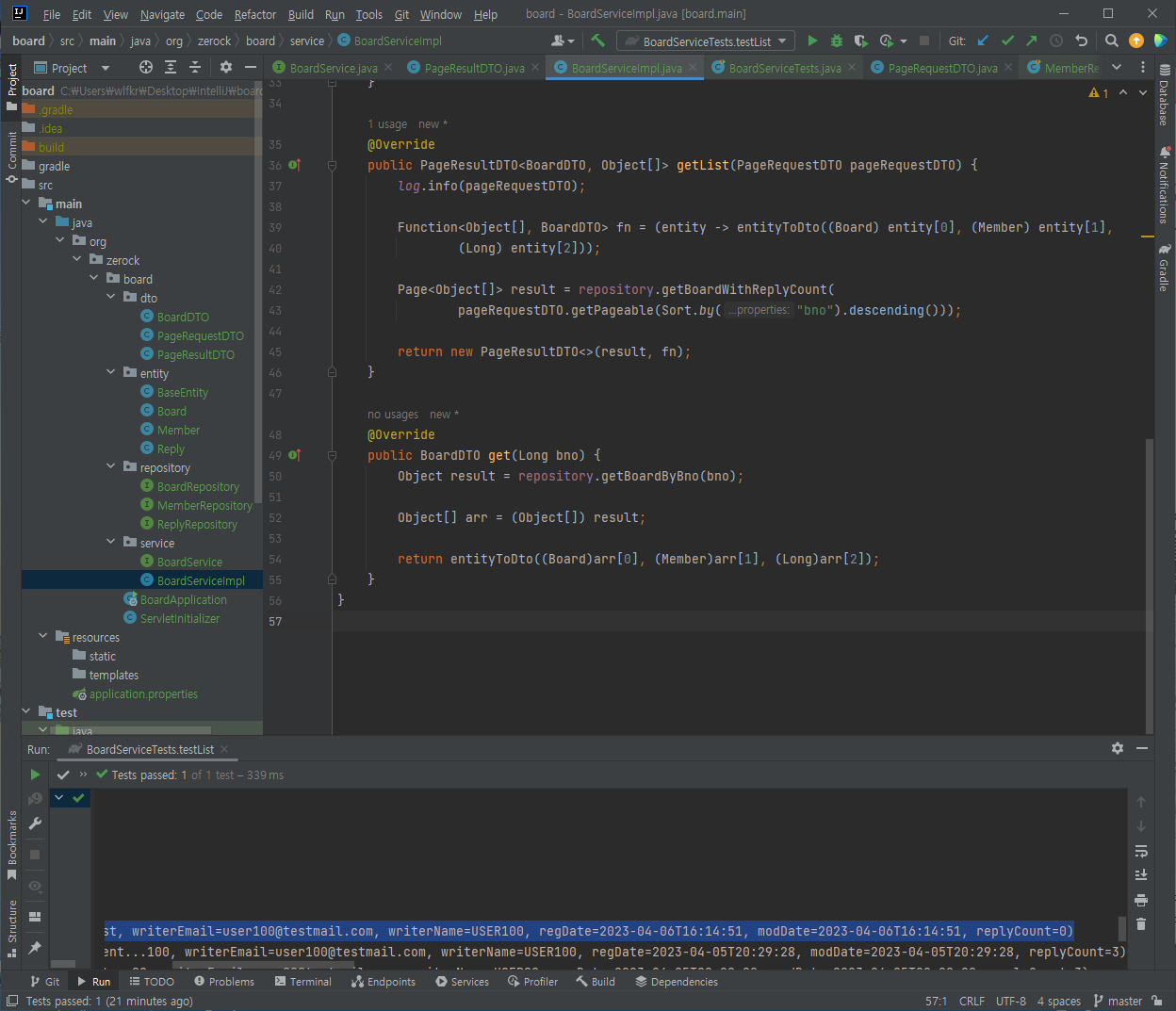Toggle Pin Tab in Run panel
The height and width of the screenshot is (1011, 1176).
[x=35, y=947]
